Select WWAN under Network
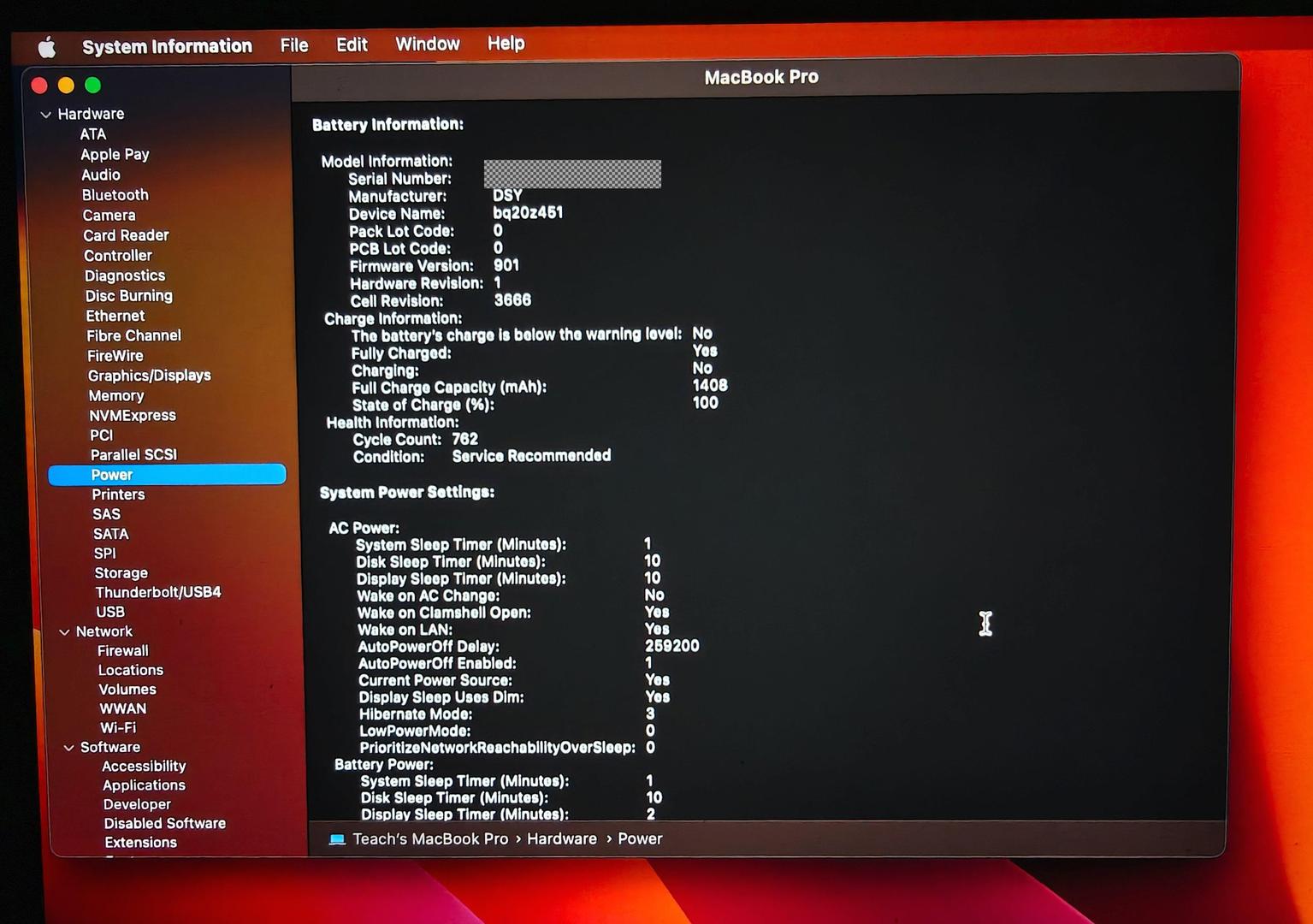The width and height of the screenshot is (1313, 924). click(123, 709)
